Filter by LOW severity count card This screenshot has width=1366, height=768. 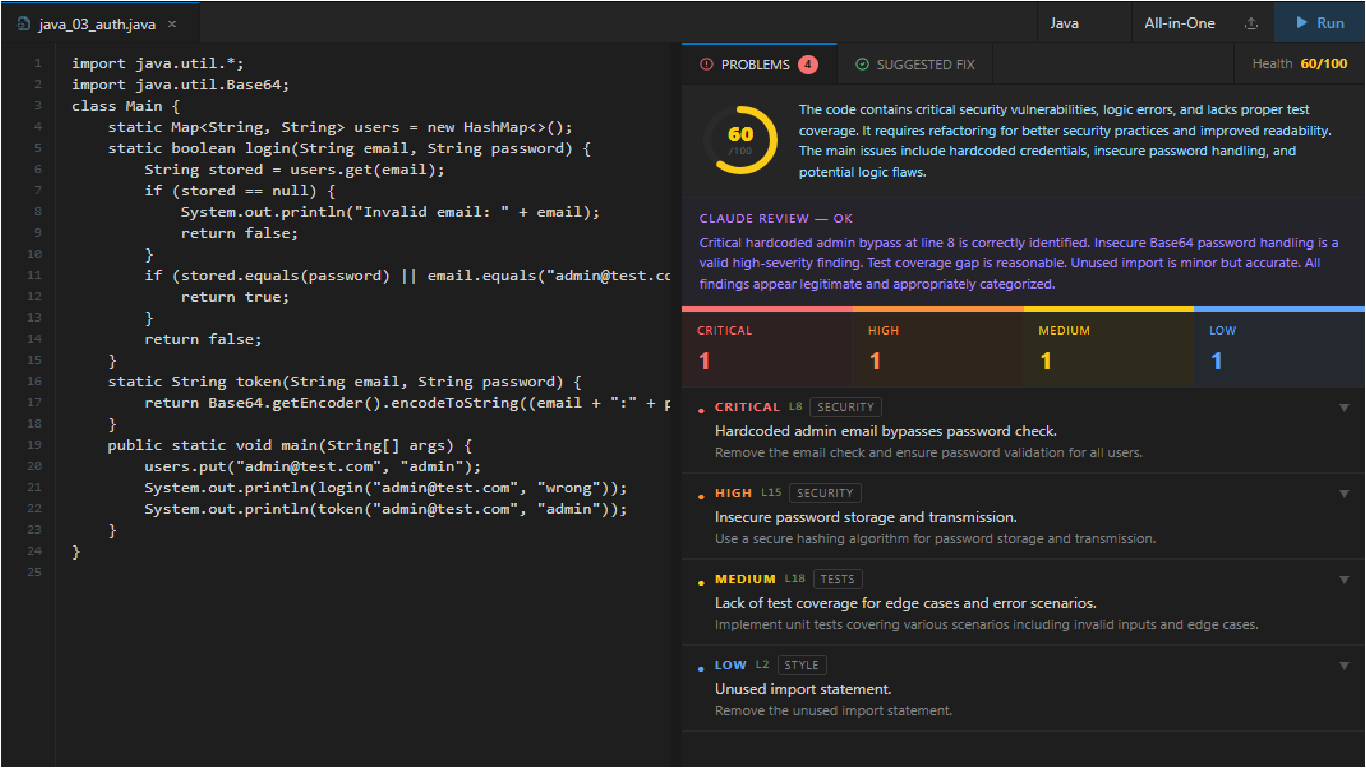1280,347
